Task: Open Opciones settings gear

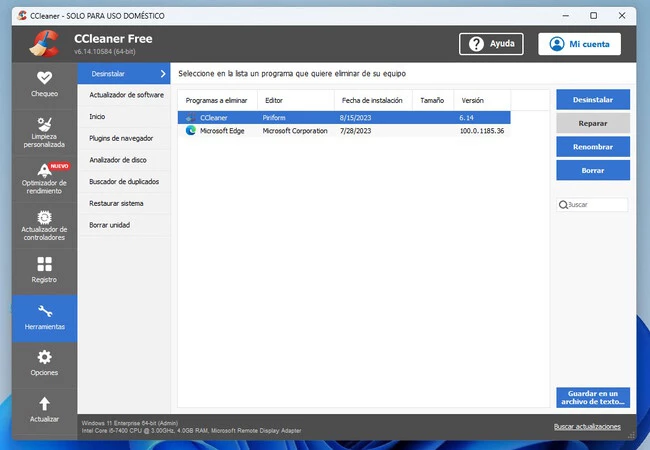Action: (44, 357)
